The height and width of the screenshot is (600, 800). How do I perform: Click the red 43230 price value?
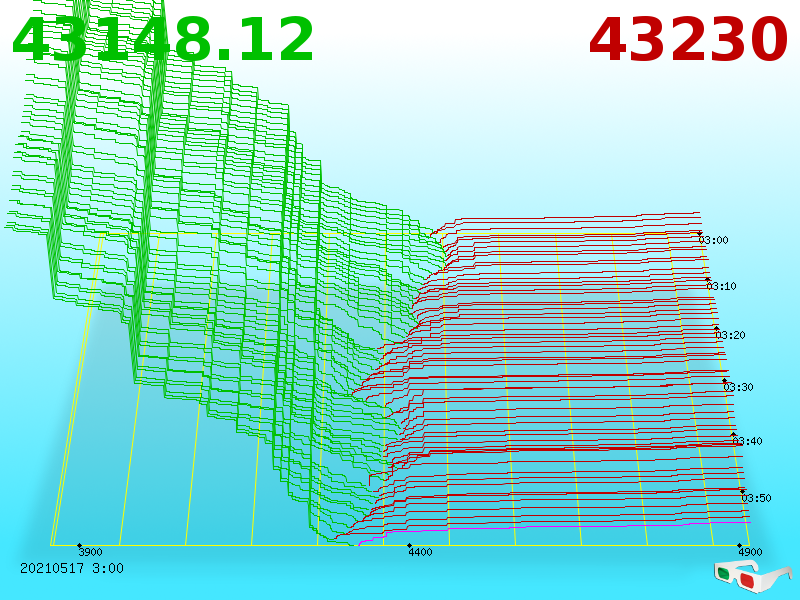688,40
